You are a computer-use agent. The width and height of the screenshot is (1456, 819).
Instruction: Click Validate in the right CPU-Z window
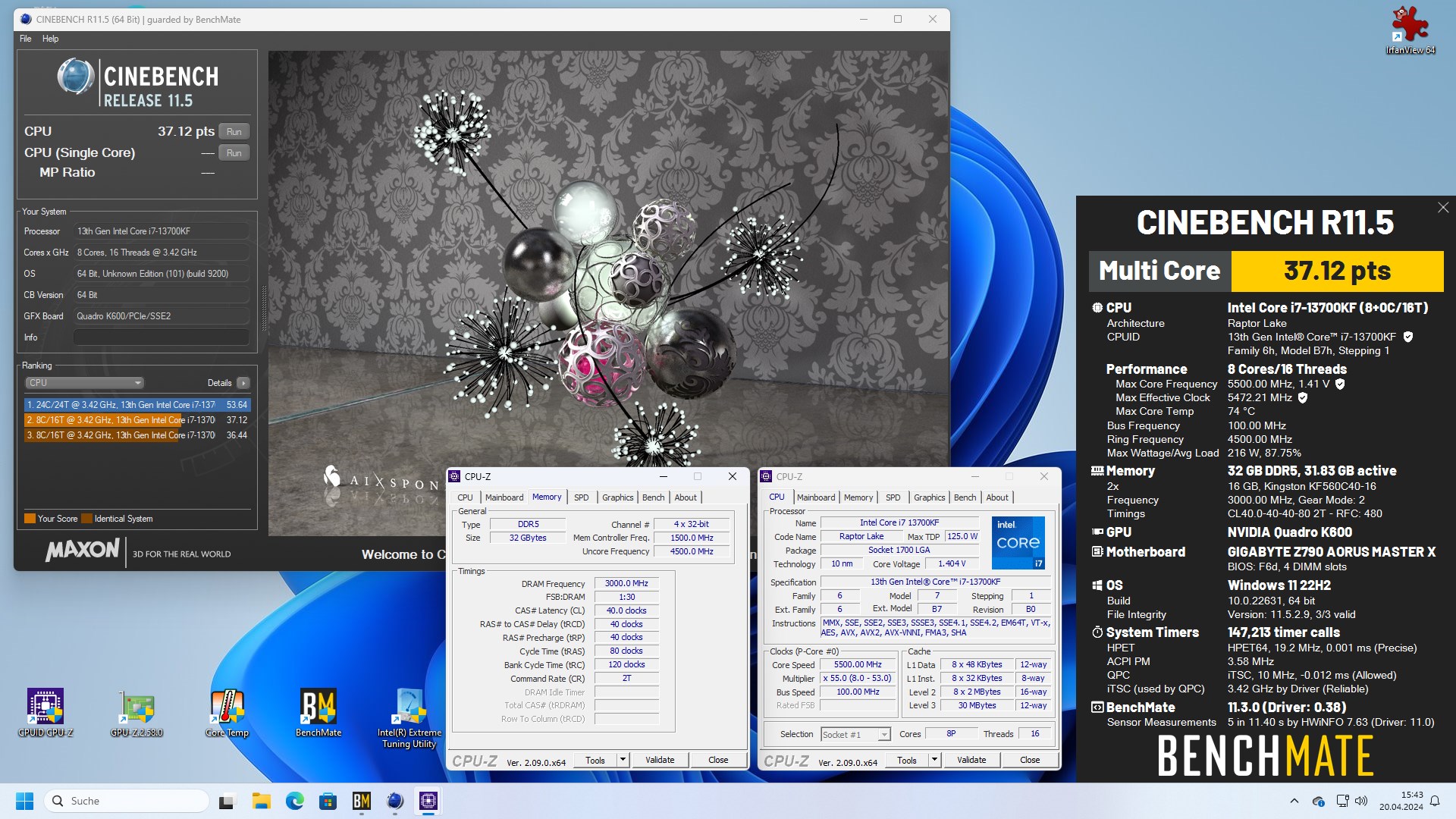971,760
